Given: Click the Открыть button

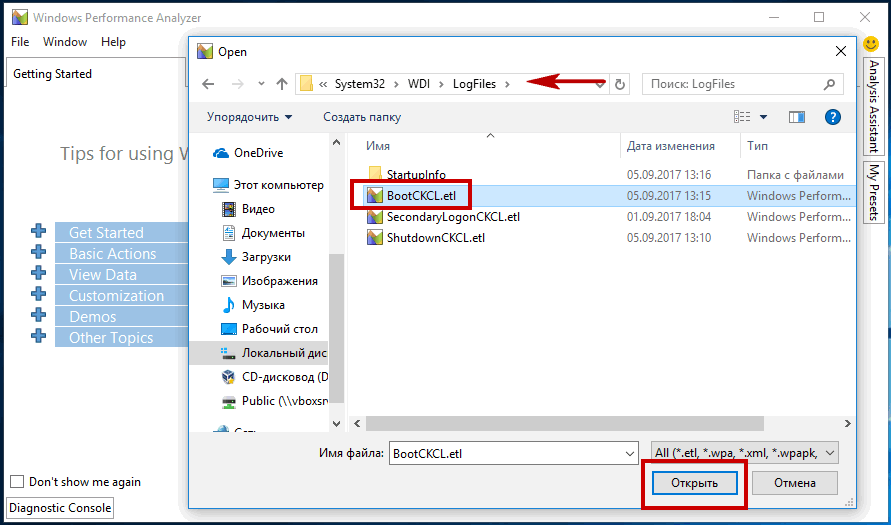Looking at the screenshot, I should [694, 483].
